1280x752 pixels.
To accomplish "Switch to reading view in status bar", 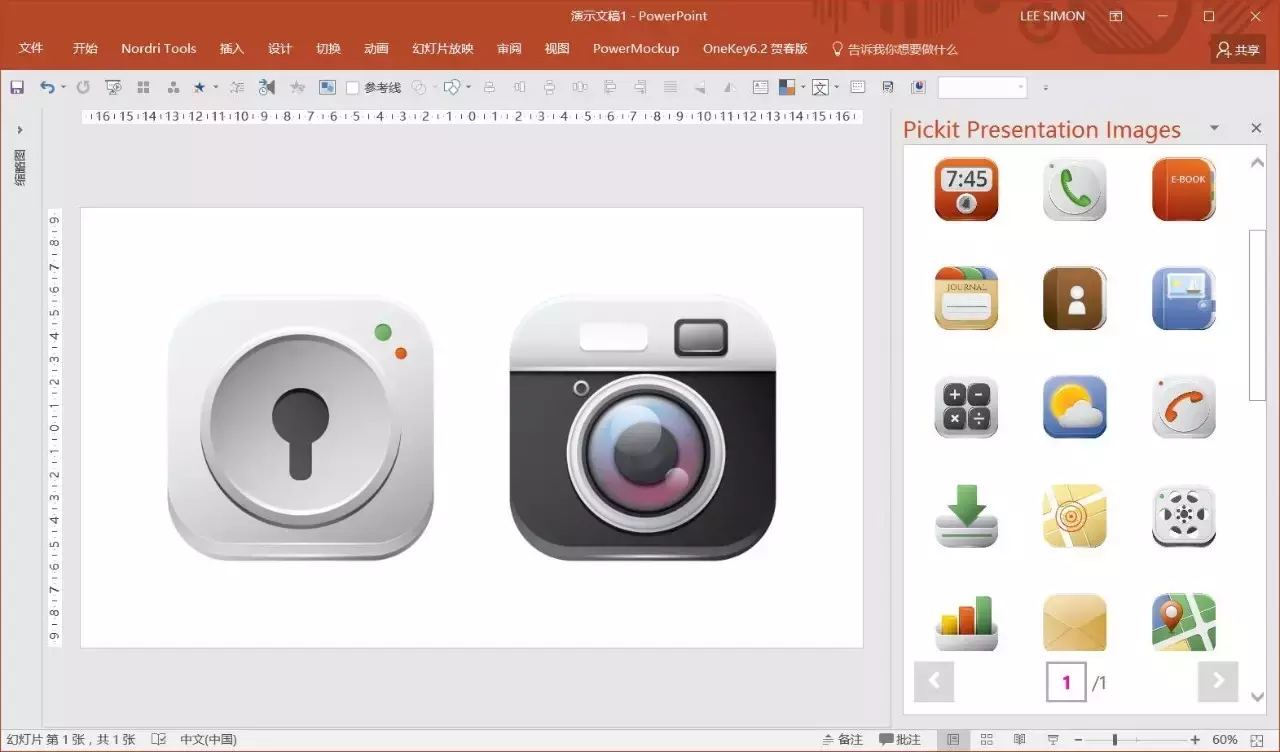I will (1019, 740).
